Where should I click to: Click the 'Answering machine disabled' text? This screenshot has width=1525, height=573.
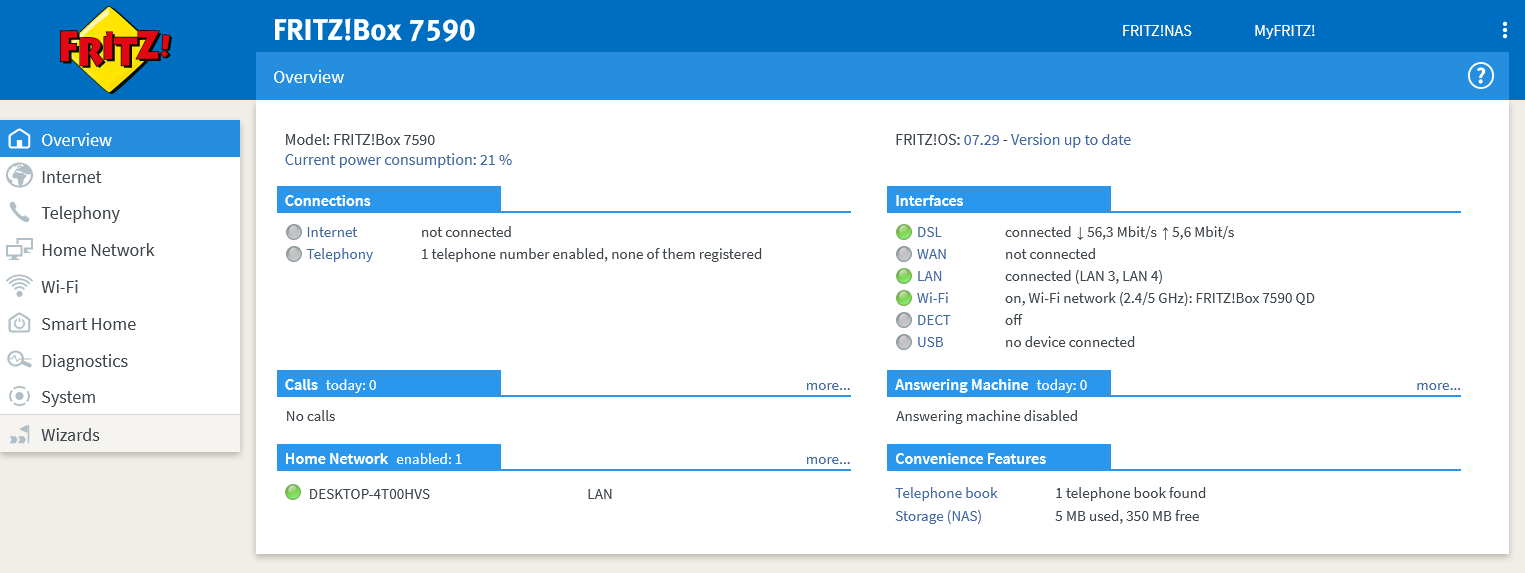click(x=986, y=416)
